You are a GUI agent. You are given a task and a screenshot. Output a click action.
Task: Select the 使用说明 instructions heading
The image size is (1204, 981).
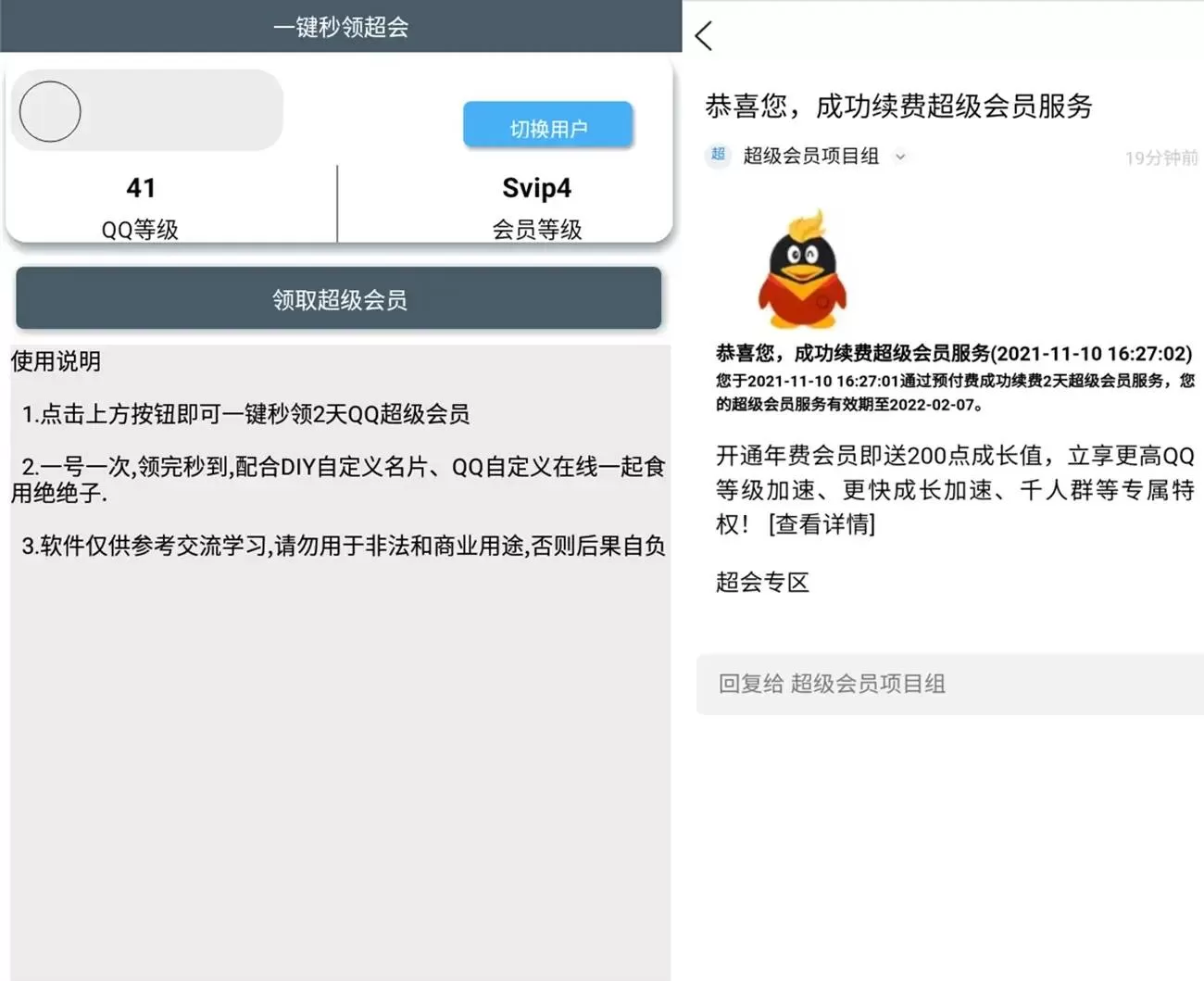coord(55,362)
